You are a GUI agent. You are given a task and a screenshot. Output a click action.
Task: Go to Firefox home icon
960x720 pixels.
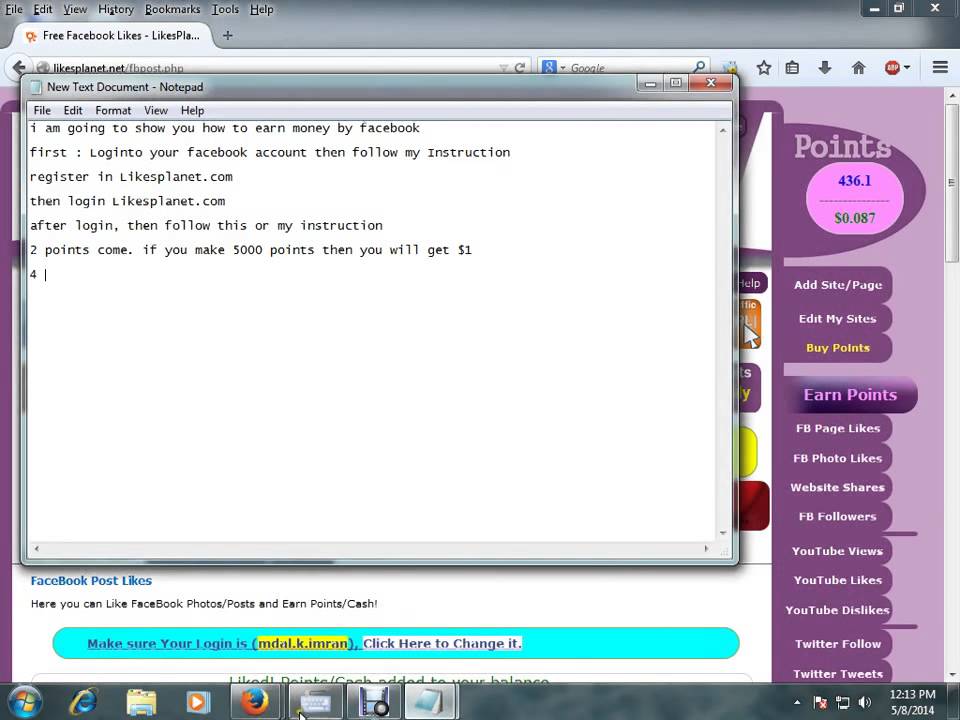(858, 67)
